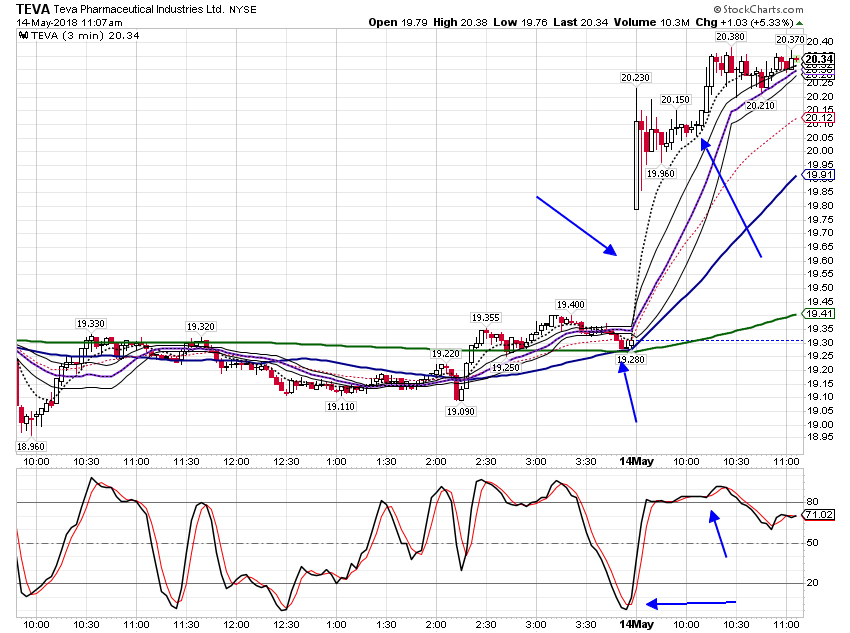Click the 50 level label on the stochastic panel
The width and height of the screenshot is (850, 633).
[813, 542]
